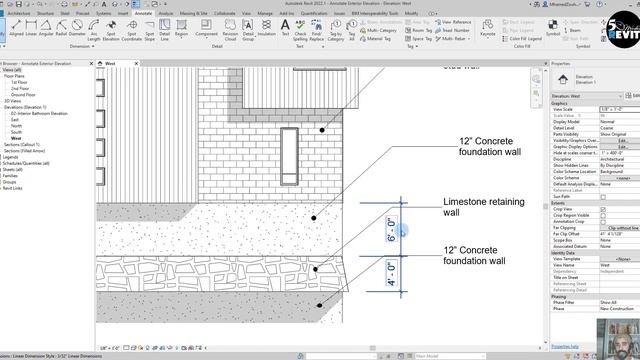Screen dimensions: 640x360
Task: Activate the Text annotation tool
Action: [285, 28]
